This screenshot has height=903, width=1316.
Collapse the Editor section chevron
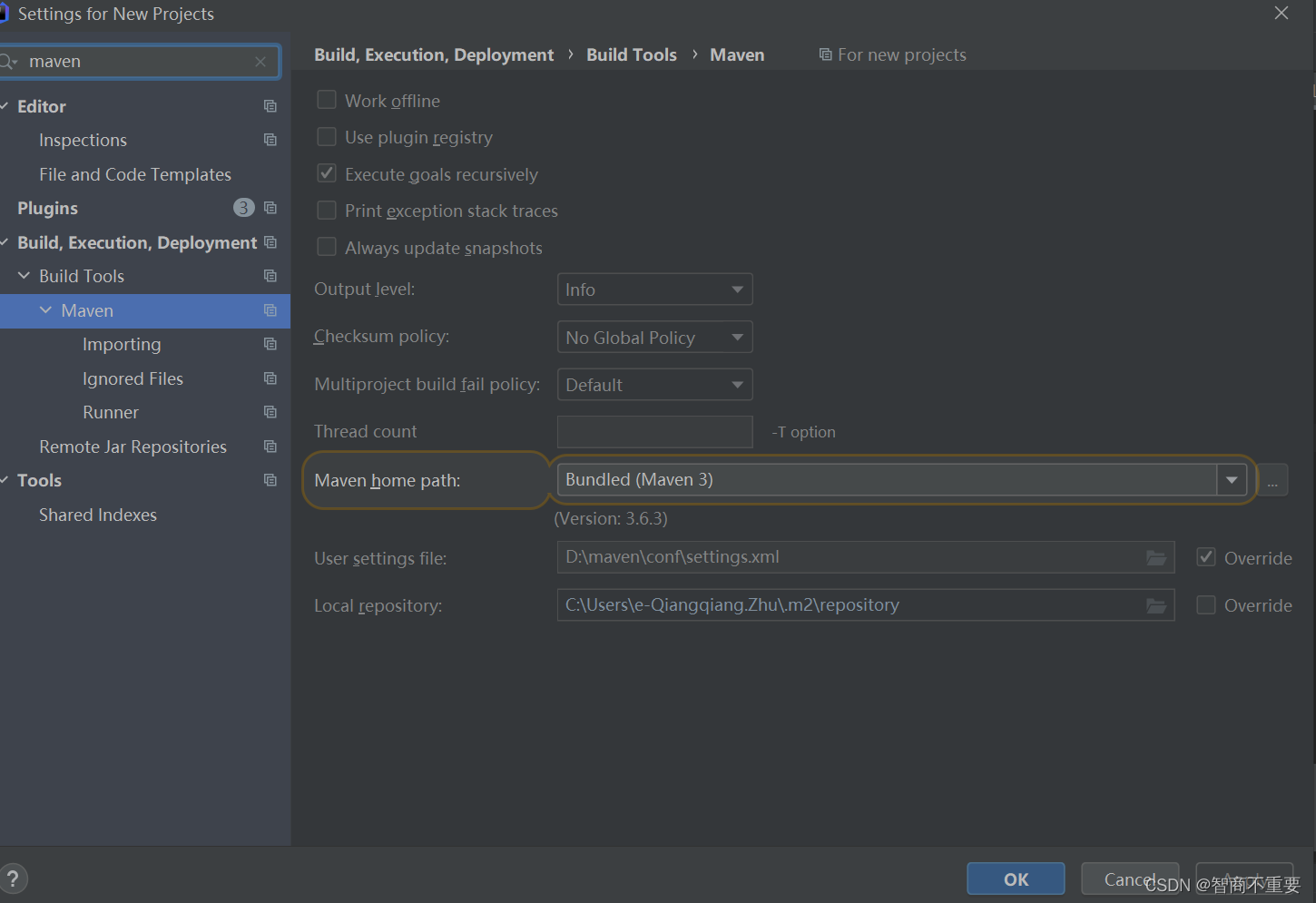coord(5,106)
